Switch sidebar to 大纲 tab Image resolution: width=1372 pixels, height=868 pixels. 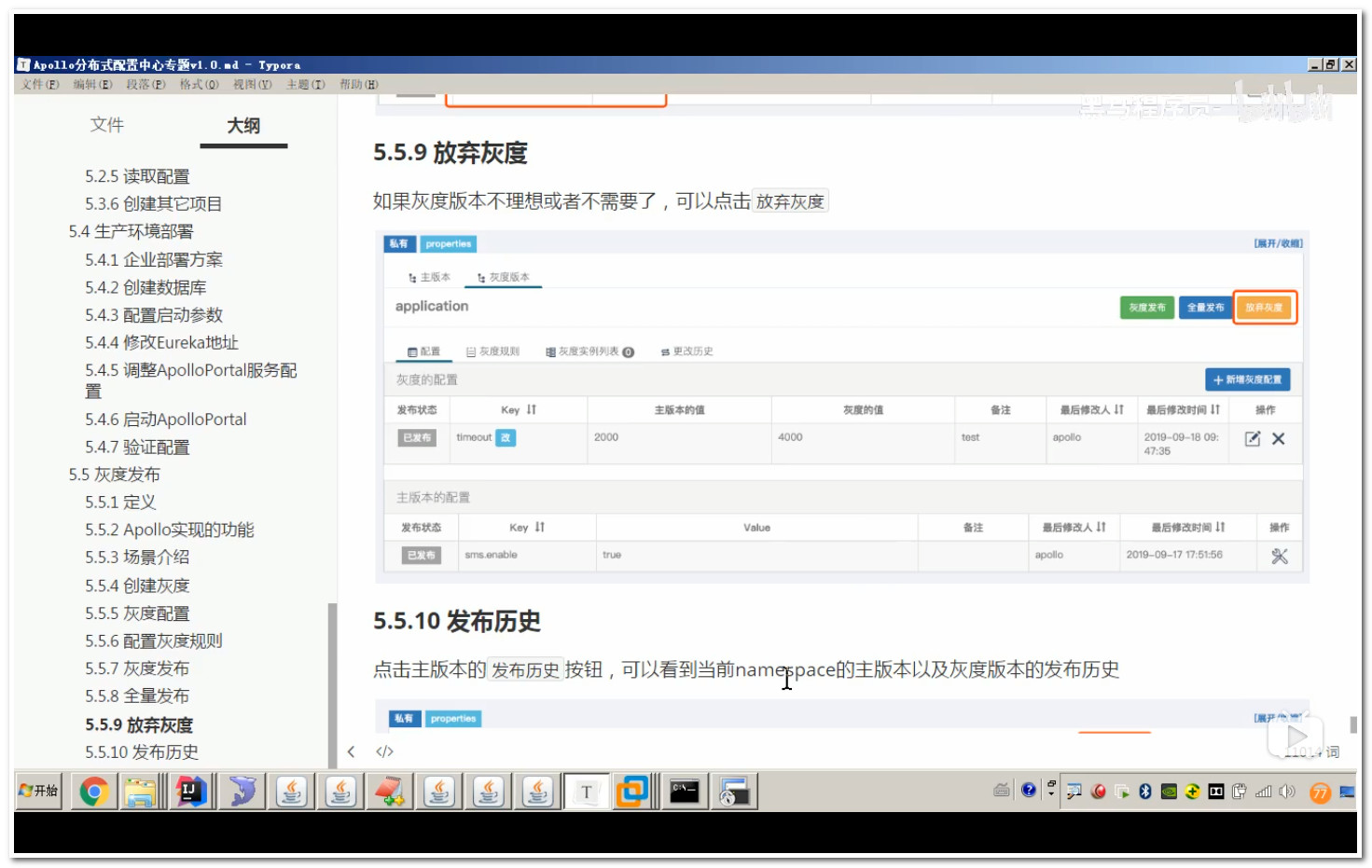coord(243,125)
